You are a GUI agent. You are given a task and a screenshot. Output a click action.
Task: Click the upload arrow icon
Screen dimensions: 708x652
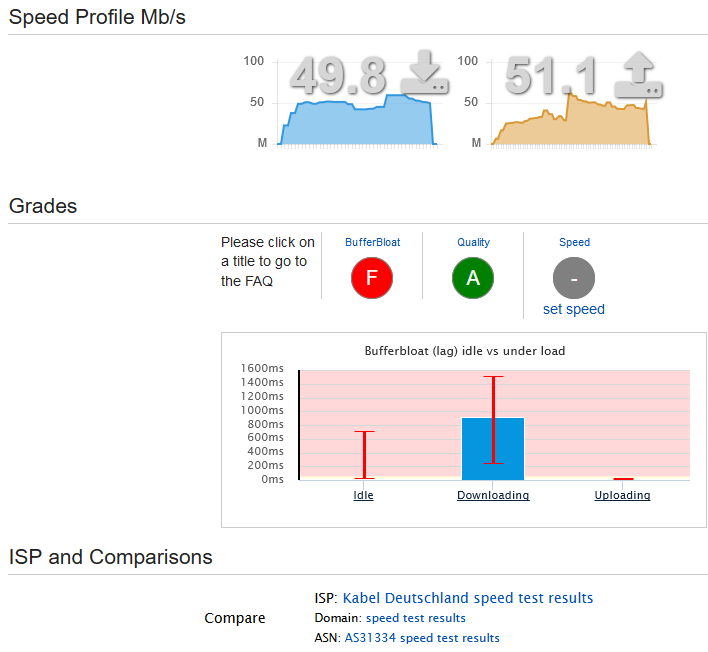coord(638,74)
